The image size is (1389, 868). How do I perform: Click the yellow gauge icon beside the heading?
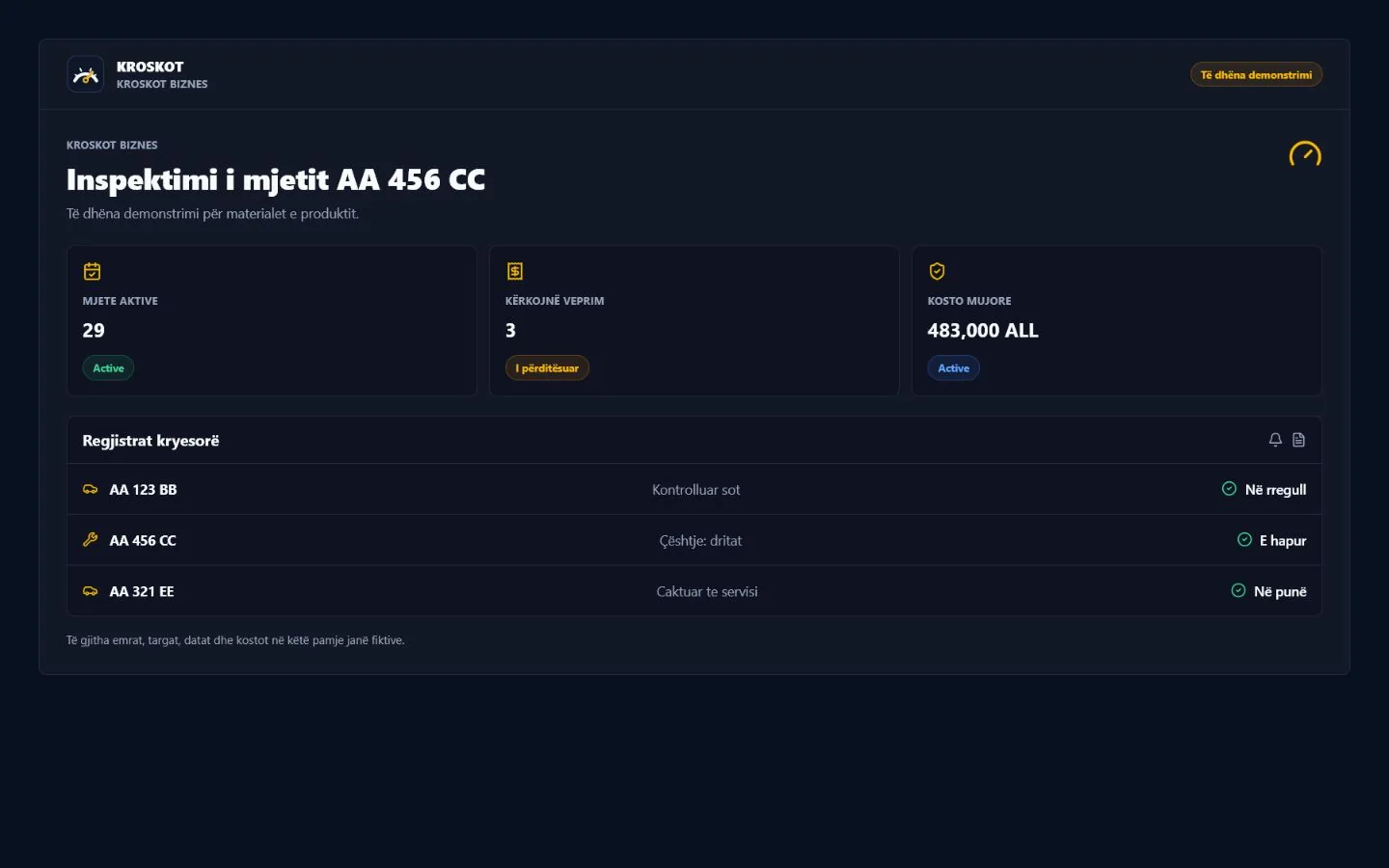coord(1305,154)
